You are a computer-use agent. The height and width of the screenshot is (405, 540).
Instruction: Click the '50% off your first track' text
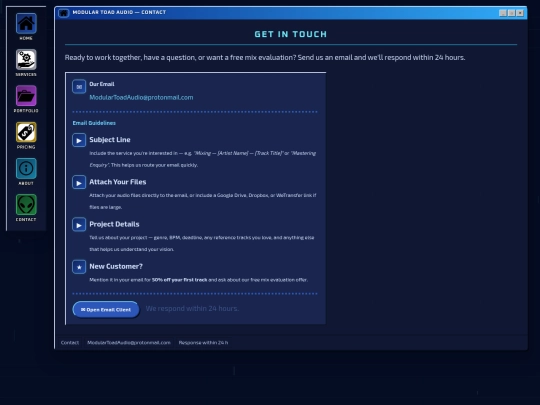(x=179, y=280)
